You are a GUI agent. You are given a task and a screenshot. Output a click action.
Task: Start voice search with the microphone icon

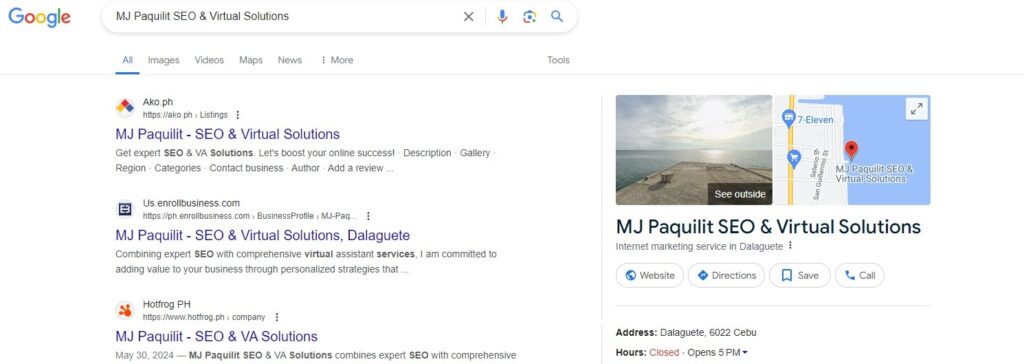tap(502, 16)
